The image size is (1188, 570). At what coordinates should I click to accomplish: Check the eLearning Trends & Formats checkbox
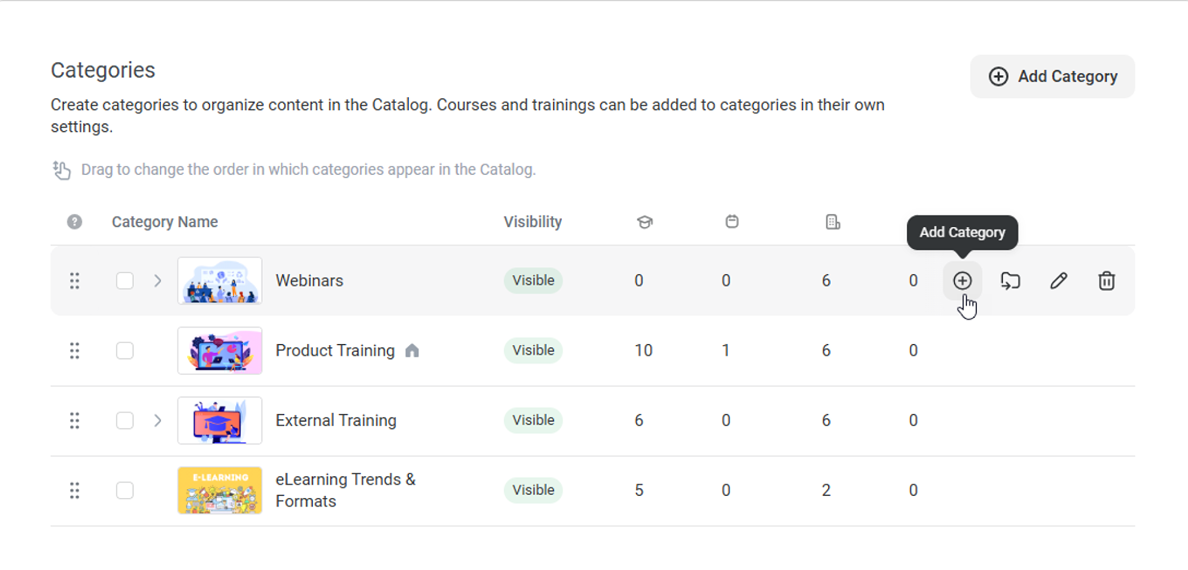125,491
